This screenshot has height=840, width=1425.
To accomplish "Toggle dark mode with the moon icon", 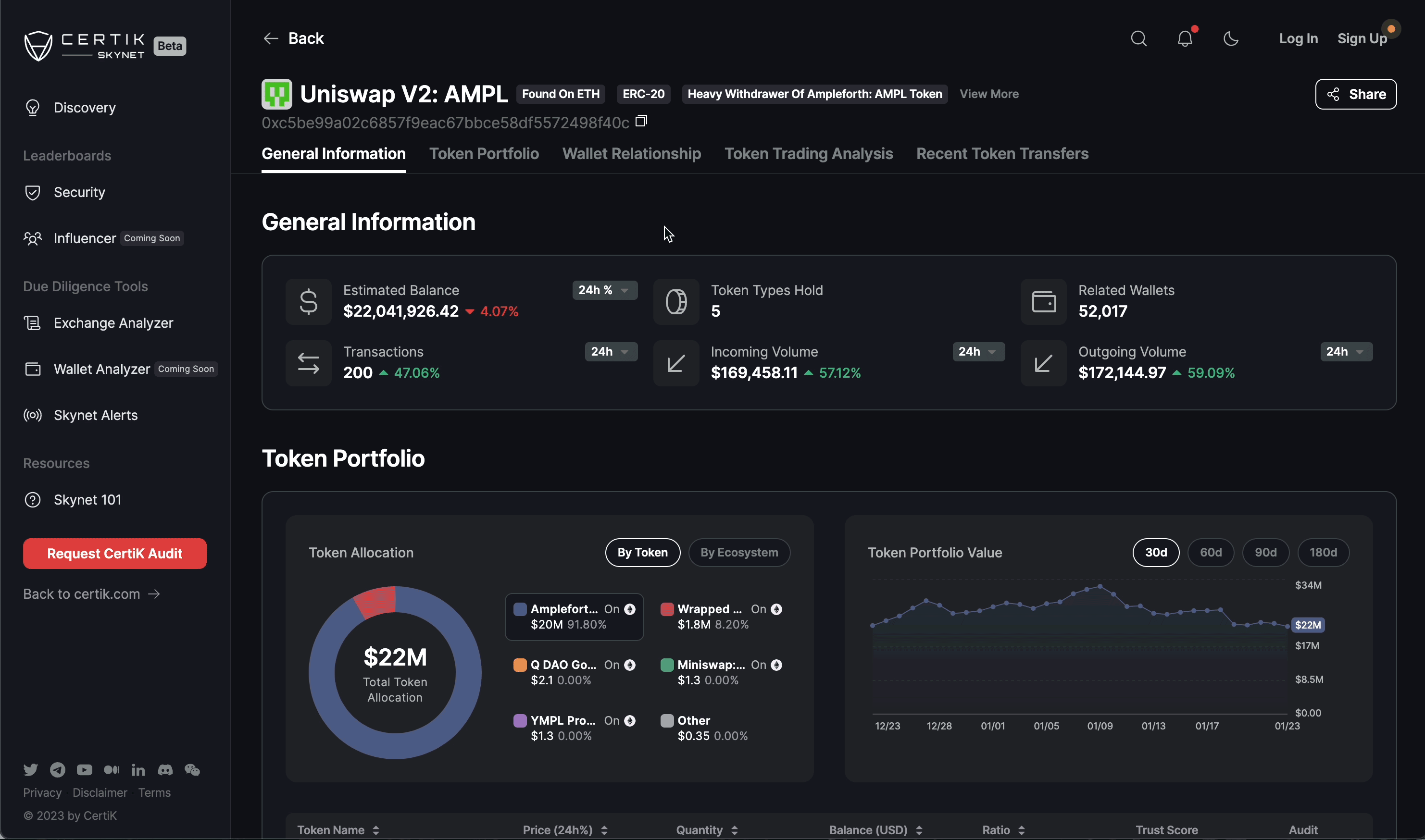I will pos(1231,38).
